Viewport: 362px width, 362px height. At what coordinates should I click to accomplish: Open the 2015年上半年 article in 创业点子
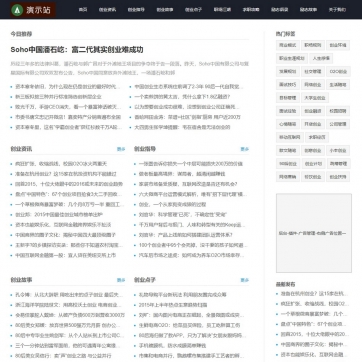173,305
